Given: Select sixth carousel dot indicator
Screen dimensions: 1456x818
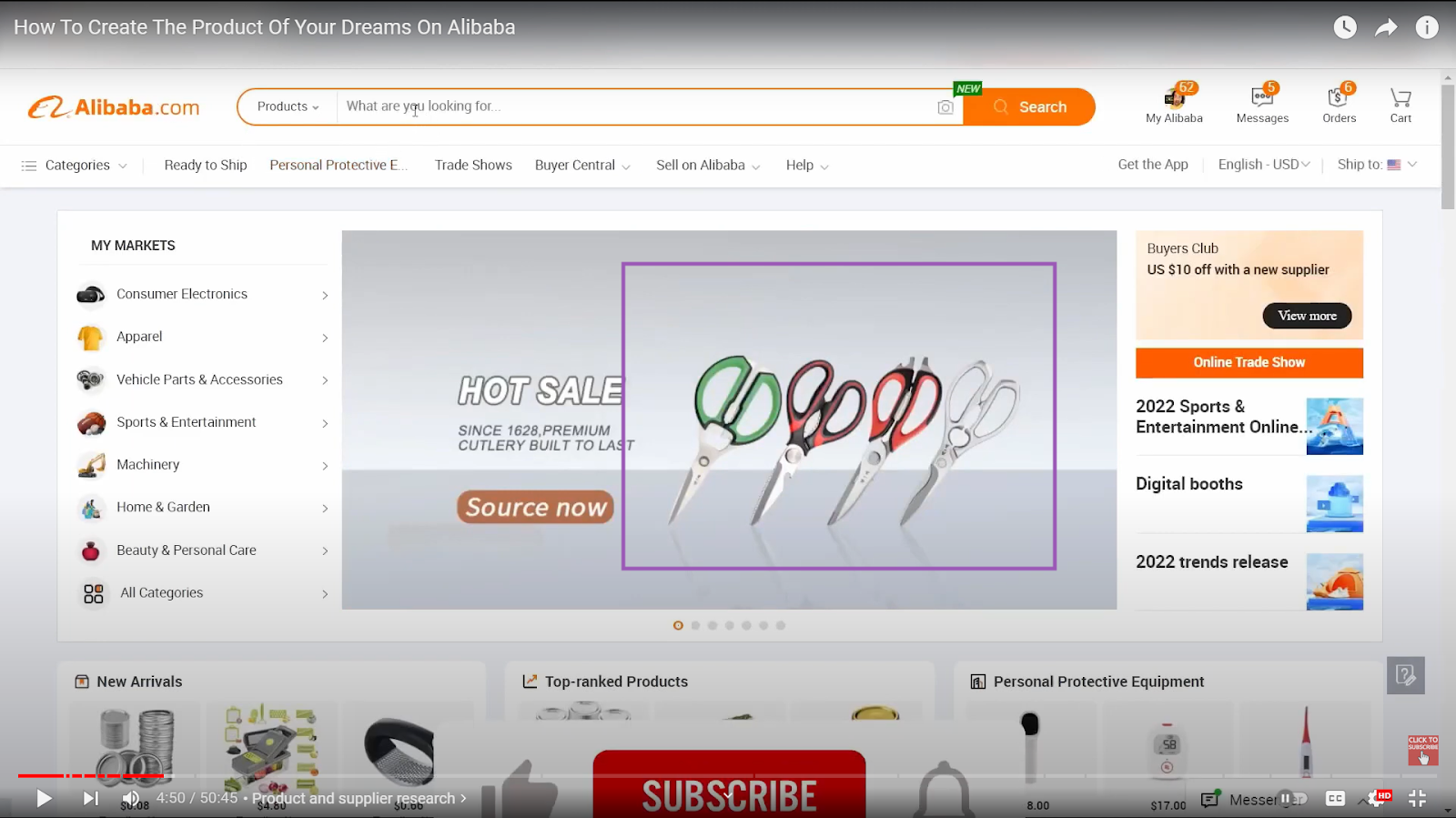Looking at the screenshot, I should (x=763, y=625).
